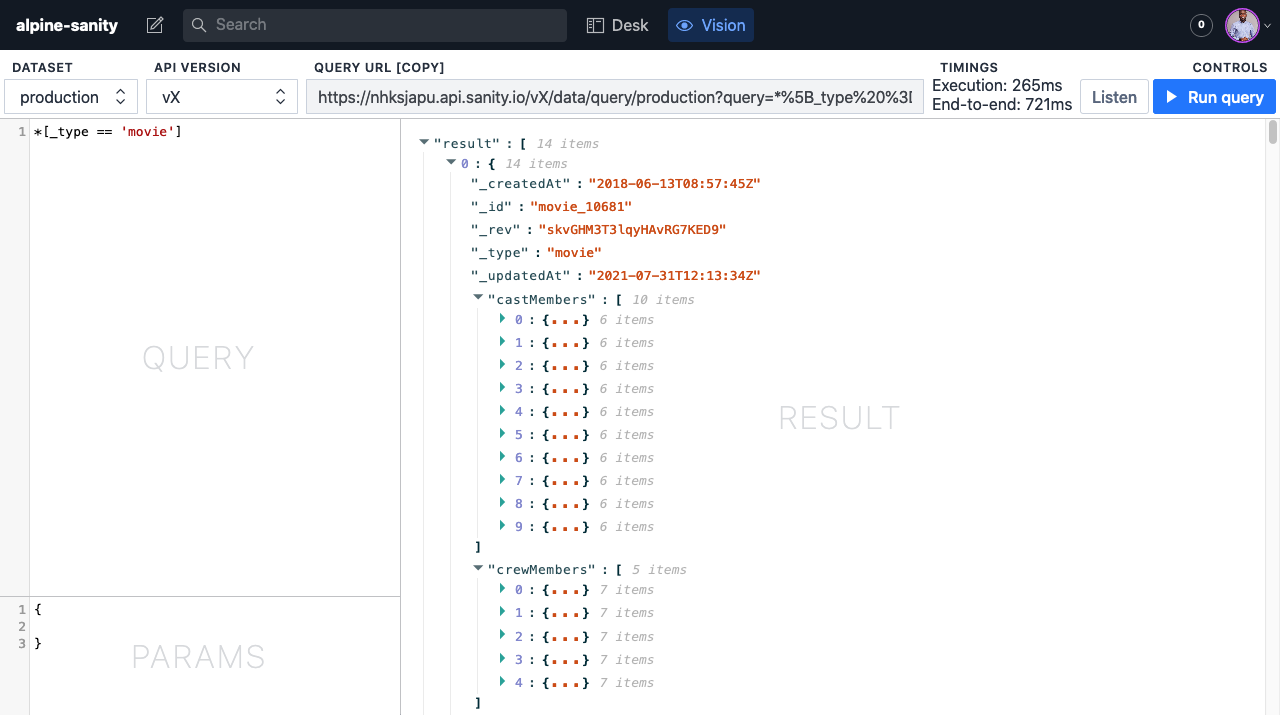Run the query with Run query button

click(x=1214, y=97)
